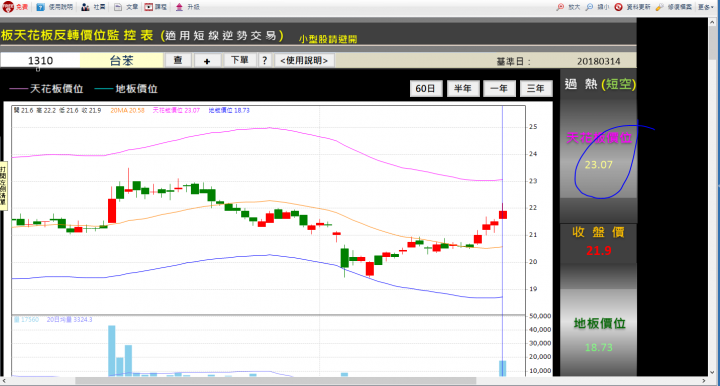Click the 查 search button

tap(178, 61)
